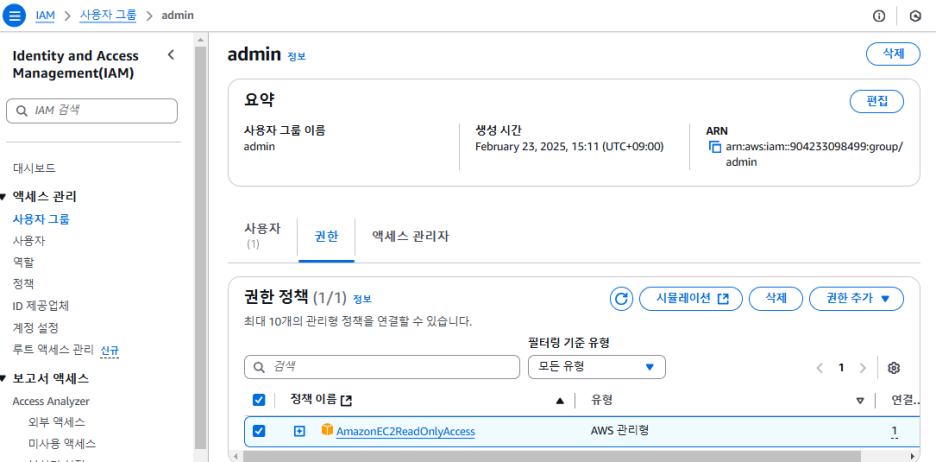The height and width of the screenshot is (462, 936).
Task: Click the attached entities count 1 link
Action: coord(894,431)
